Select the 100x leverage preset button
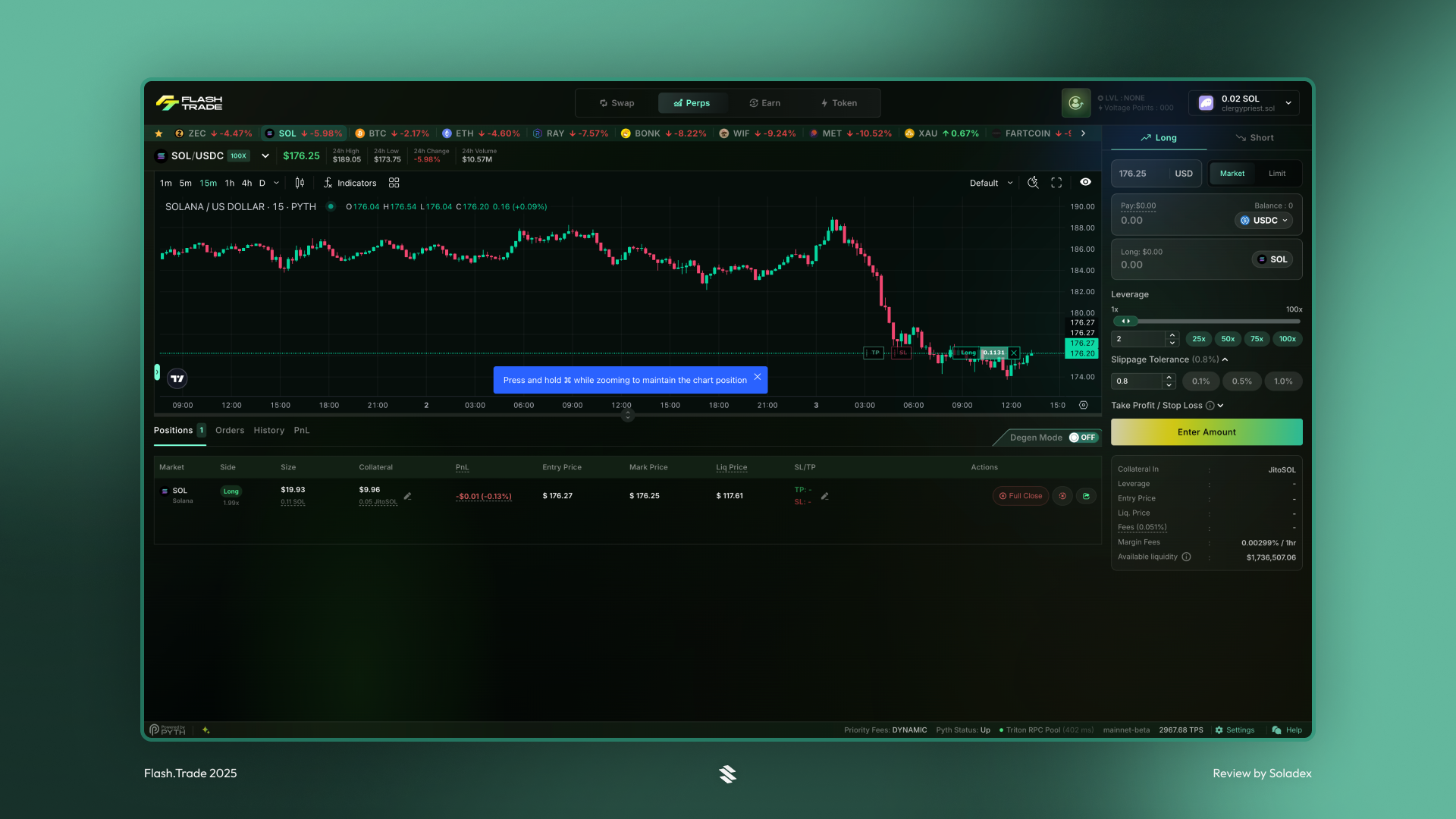This screenshot has height=819, width=1456. click(1287, 339)
